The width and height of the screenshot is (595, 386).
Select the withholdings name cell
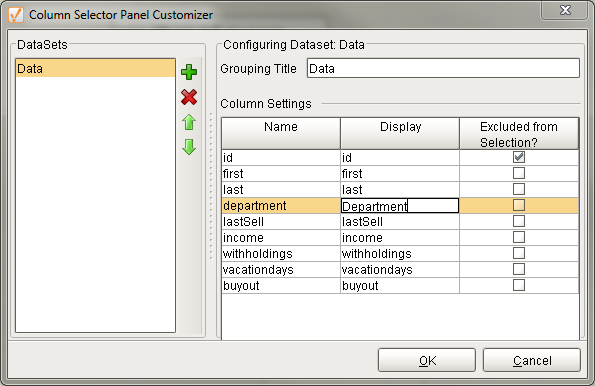(x=281, y=253)
